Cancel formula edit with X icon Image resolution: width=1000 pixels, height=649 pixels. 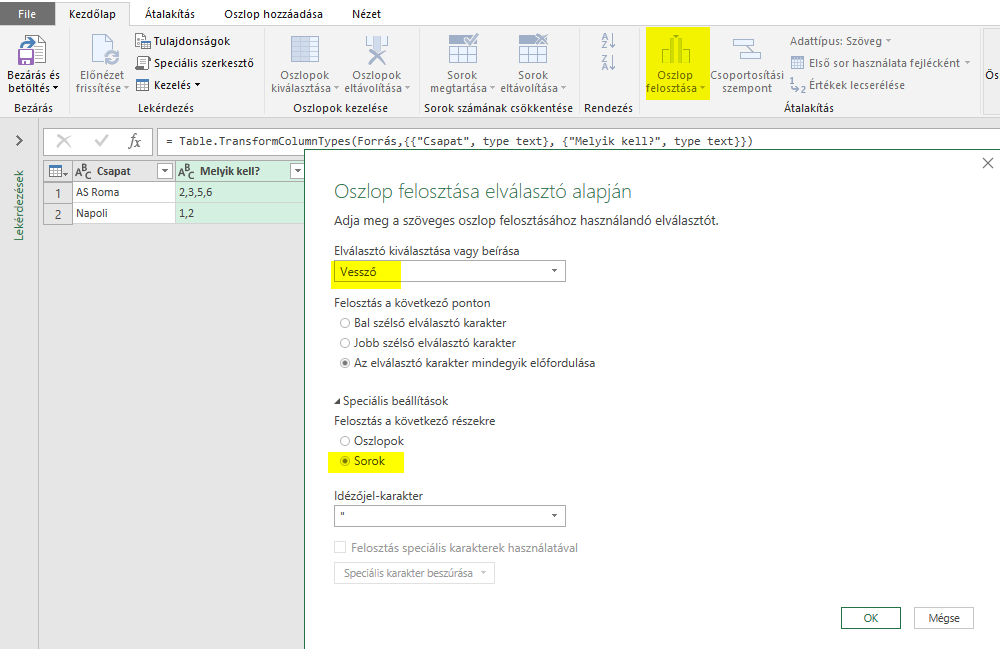(64, 141)
